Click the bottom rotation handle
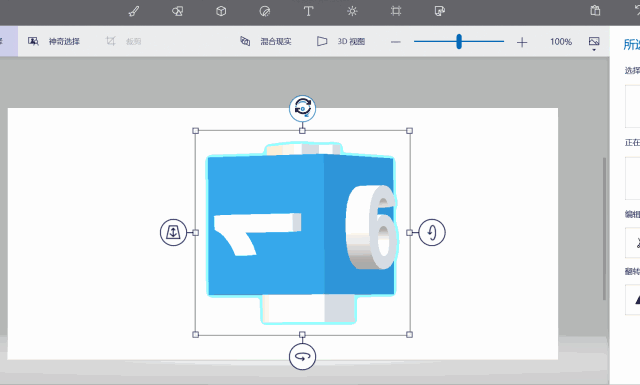Screen dimensions: 640x385 (x=302, y=356)
